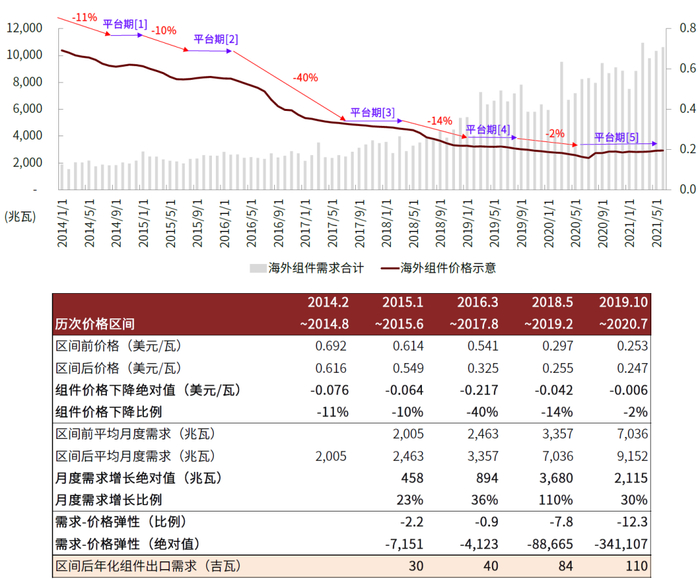Click the 2018/1/1 x-axis date label
The image size is (700, 579).
[386, 223]
